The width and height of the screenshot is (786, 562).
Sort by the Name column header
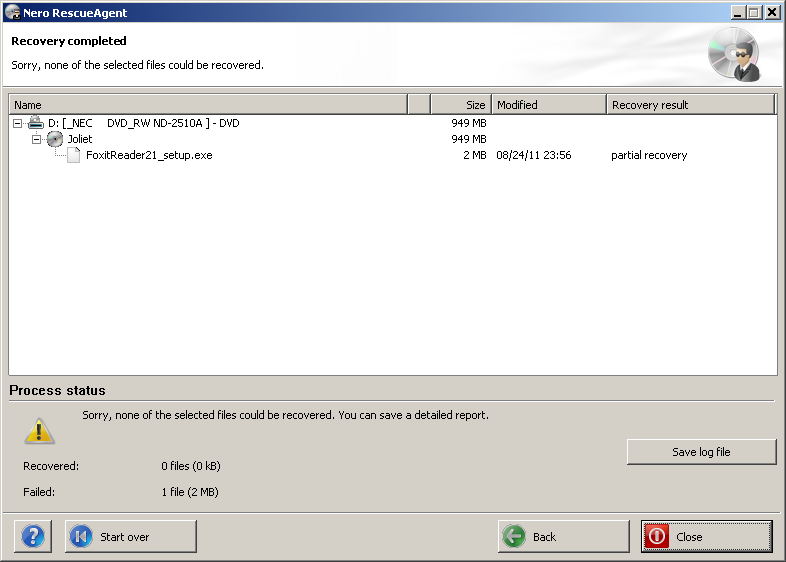coord(208,105)
